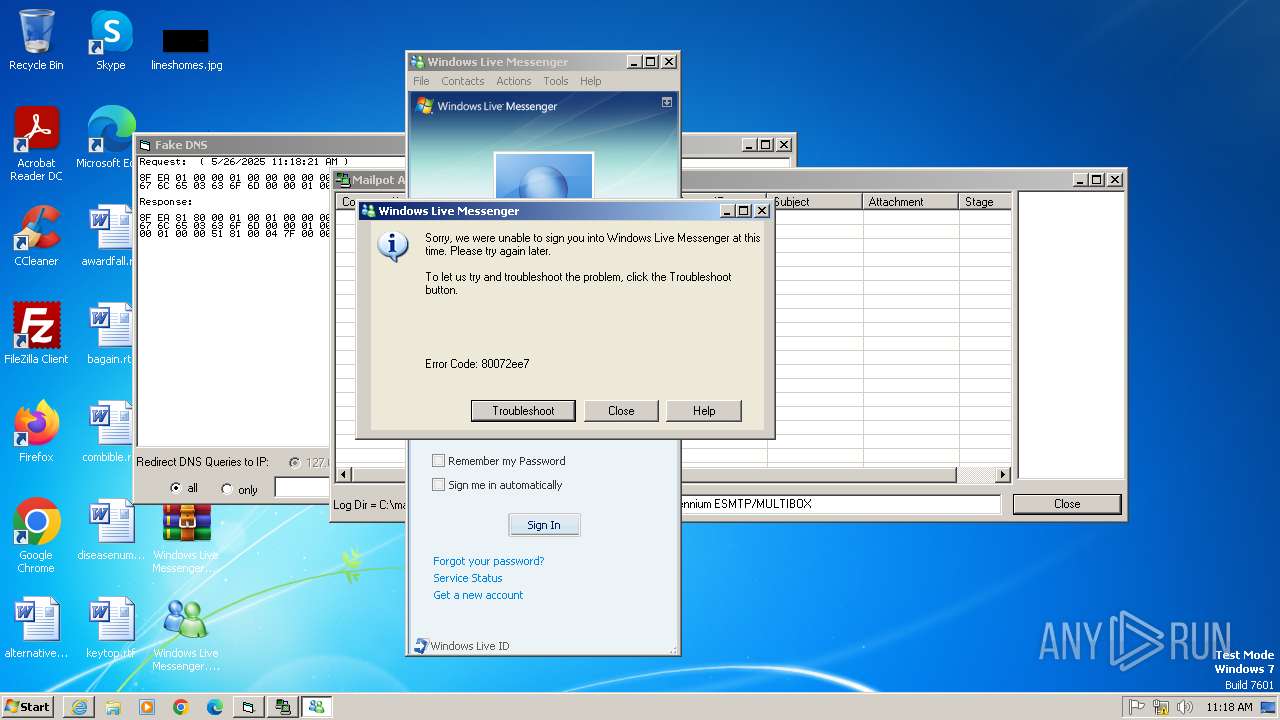Click the Close button in Mailpot window
Image resolution: width=1280 pixels, height=720 pixels.
tap(1067, 504)
